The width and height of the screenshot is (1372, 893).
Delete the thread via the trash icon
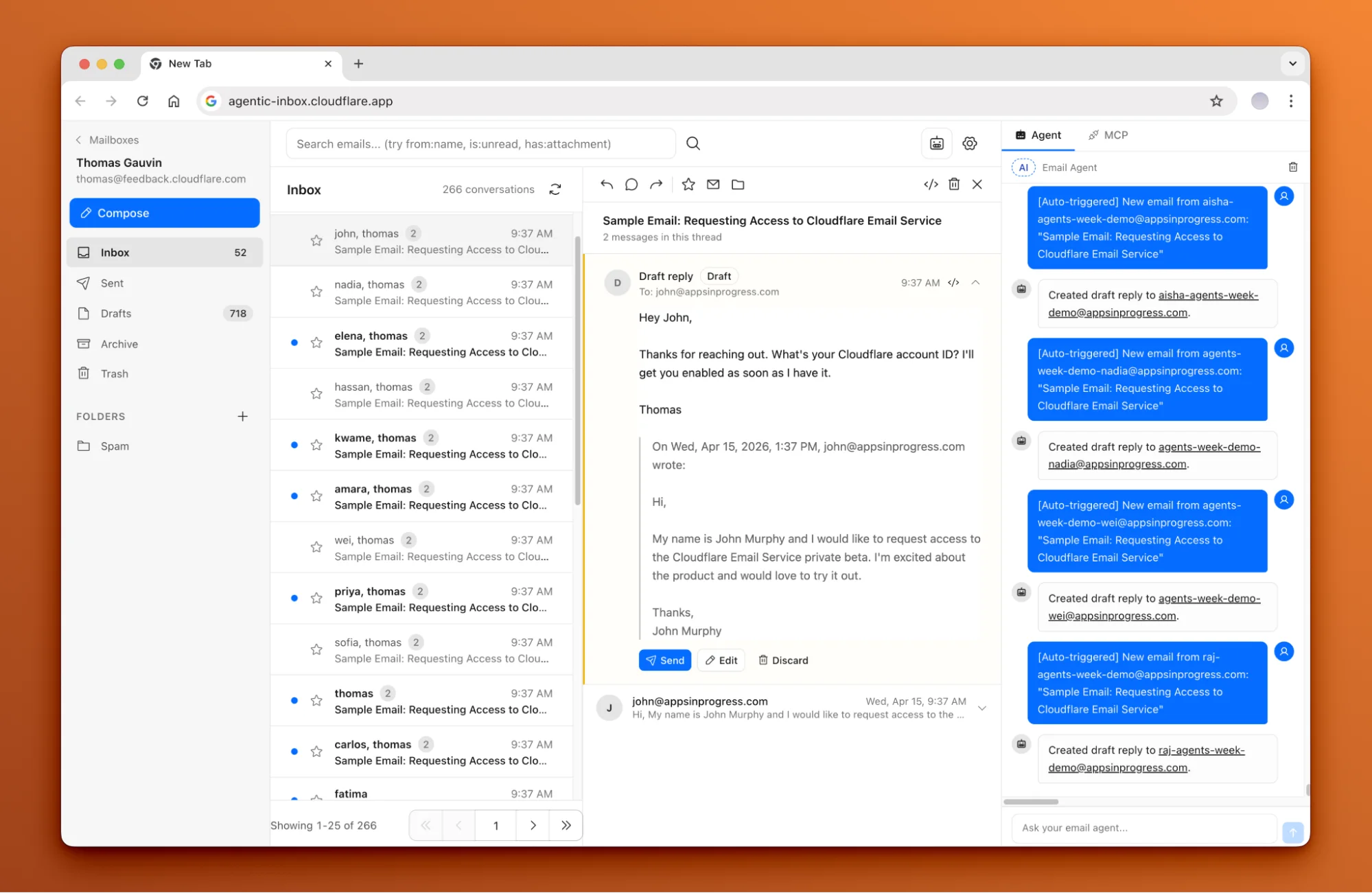tap(954, 184)
